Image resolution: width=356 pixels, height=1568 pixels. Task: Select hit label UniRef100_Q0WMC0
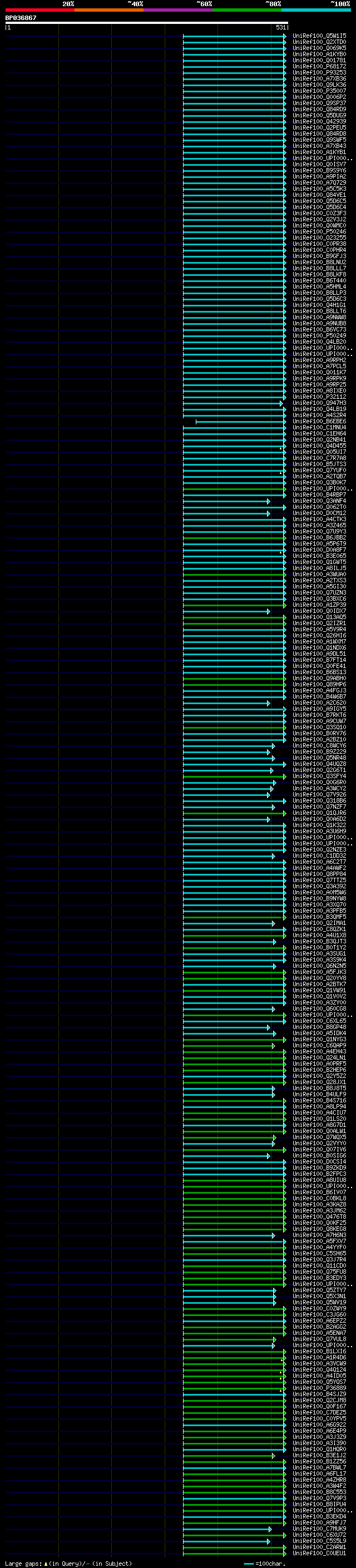[319, 226]
